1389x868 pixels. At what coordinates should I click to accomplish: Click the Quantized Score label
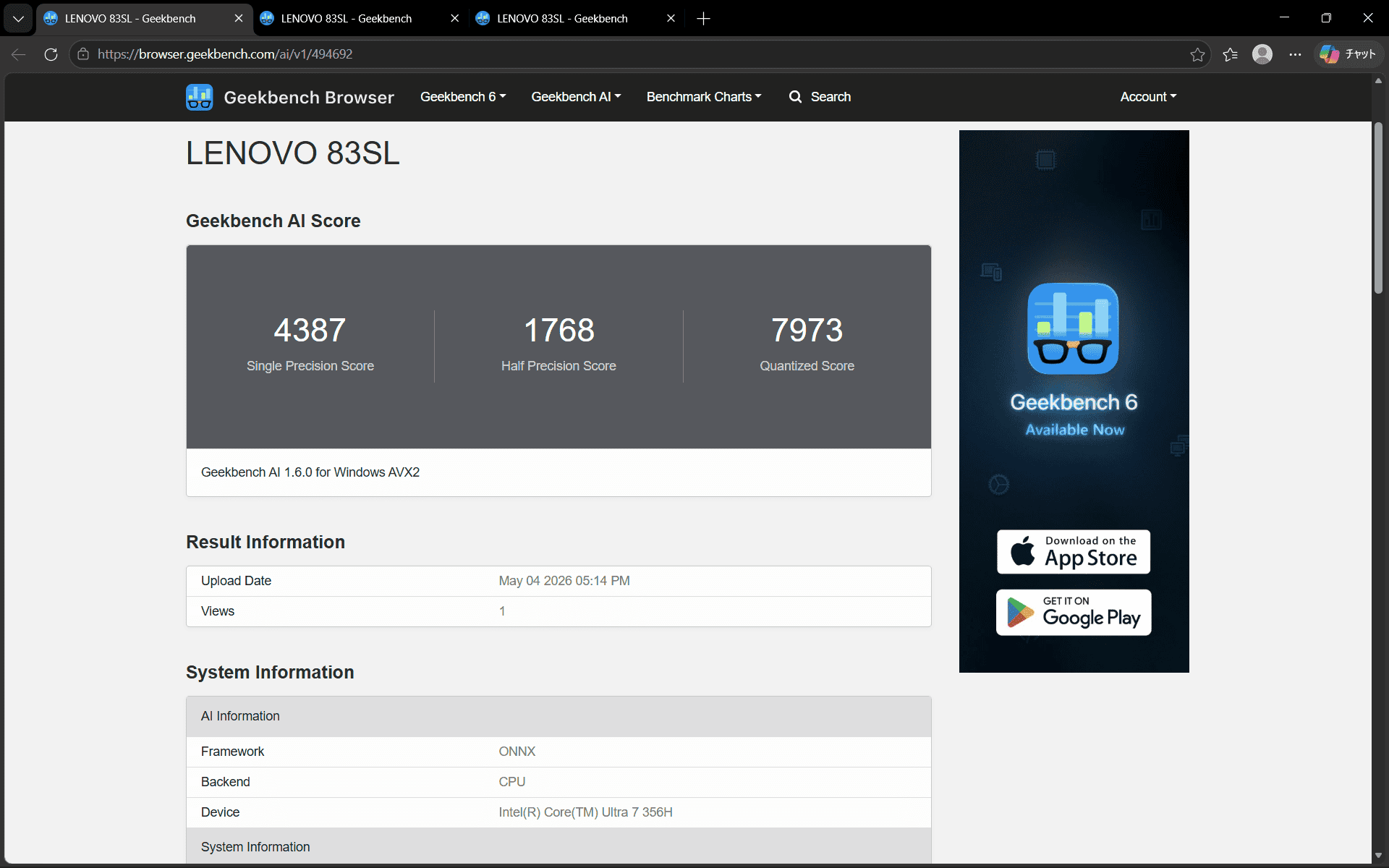click(807, 366)
